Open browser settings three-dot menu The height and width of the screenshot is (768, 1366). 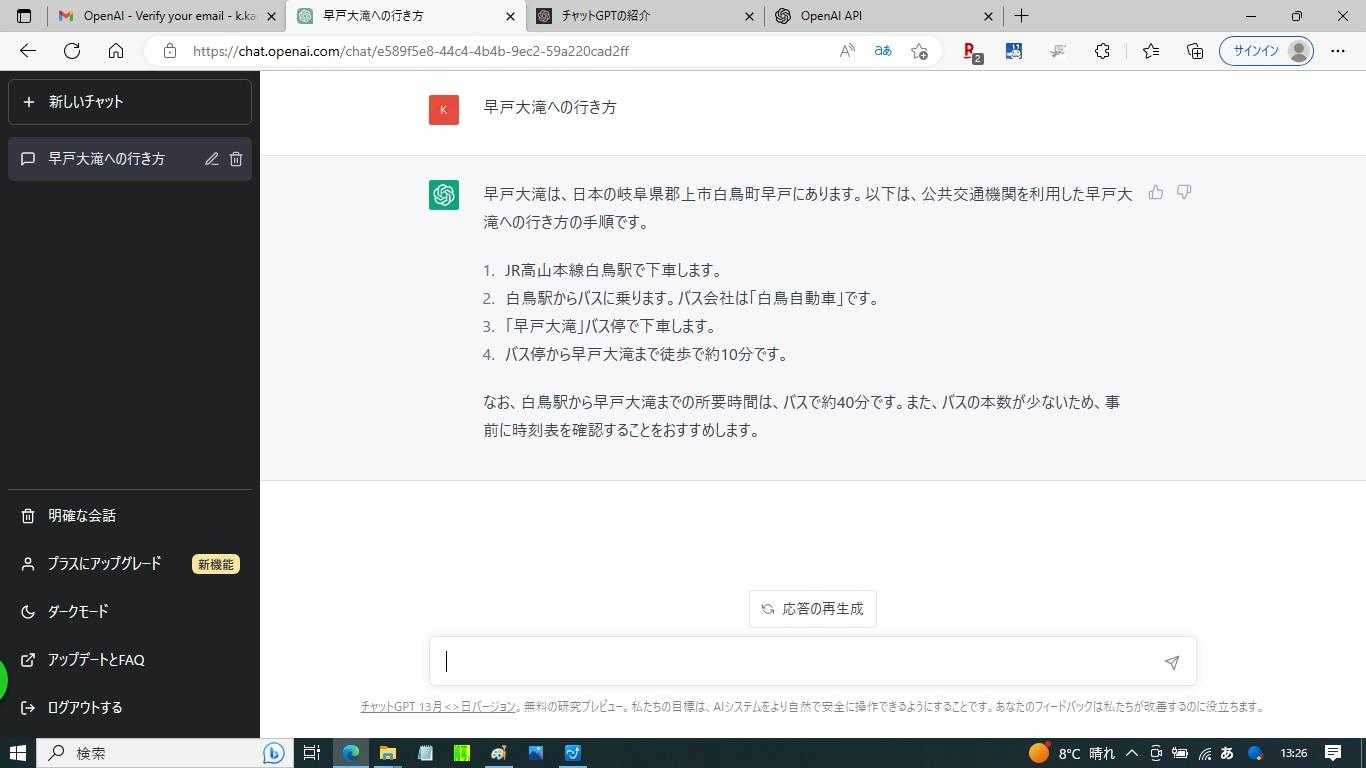click(x=1338, y=51)
